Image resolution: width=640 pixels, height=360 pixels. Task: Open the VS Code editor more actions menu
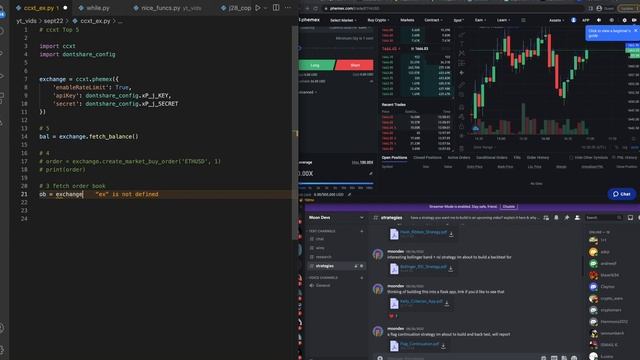tap(288, 8)
